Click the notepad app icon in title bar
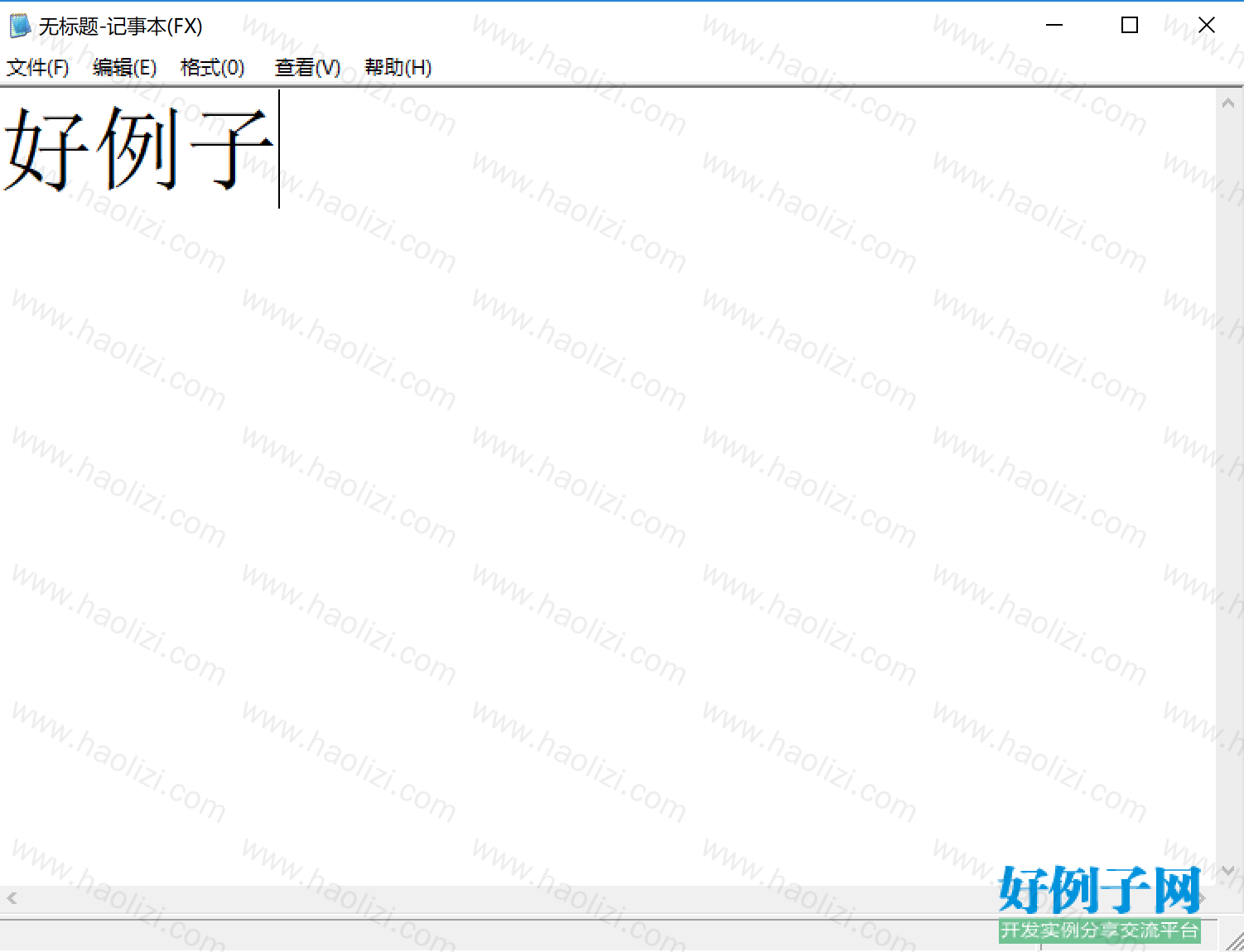This screenshot has width=1244, height=952. point(19,26)
